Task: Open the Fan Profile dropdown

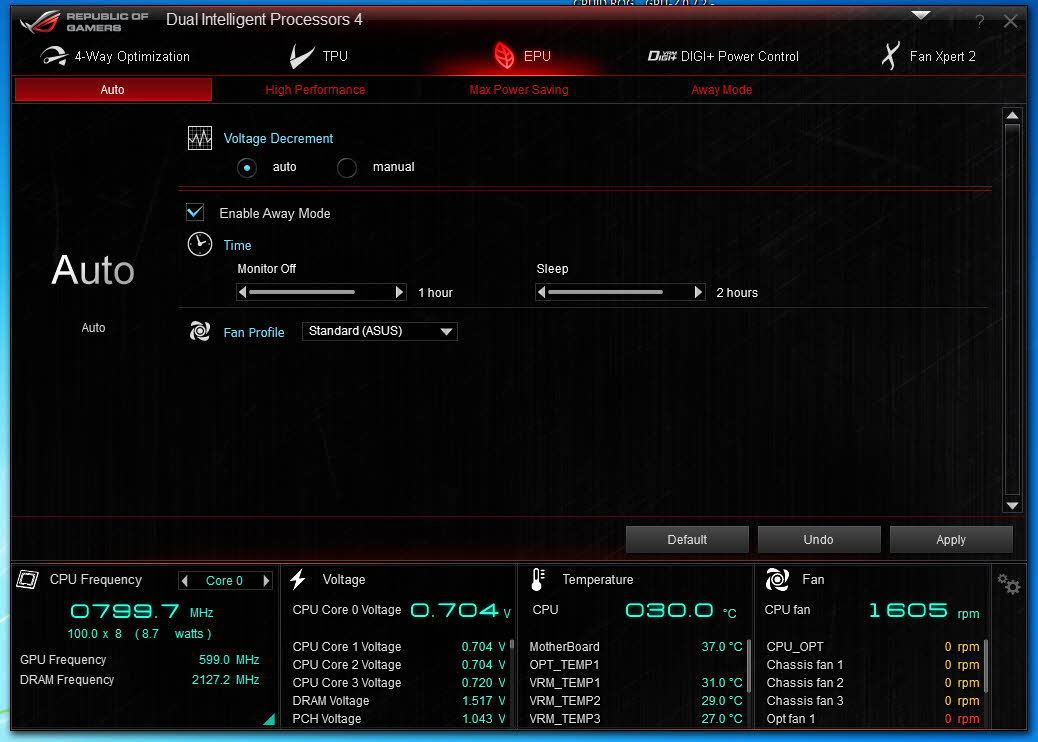Action: coord(380,331)
